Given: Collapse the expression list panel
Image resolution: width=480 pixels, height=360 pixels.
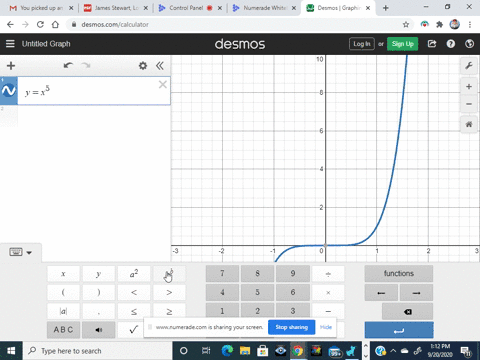Looking at the screenshot, I should [x=160, y=66].
